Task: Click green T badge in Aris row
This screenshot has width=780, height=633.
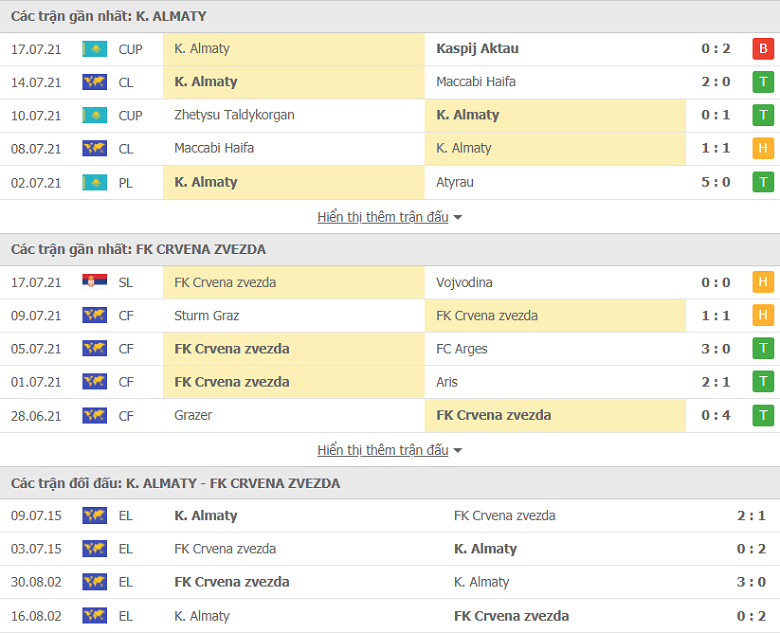Action: 763,382
